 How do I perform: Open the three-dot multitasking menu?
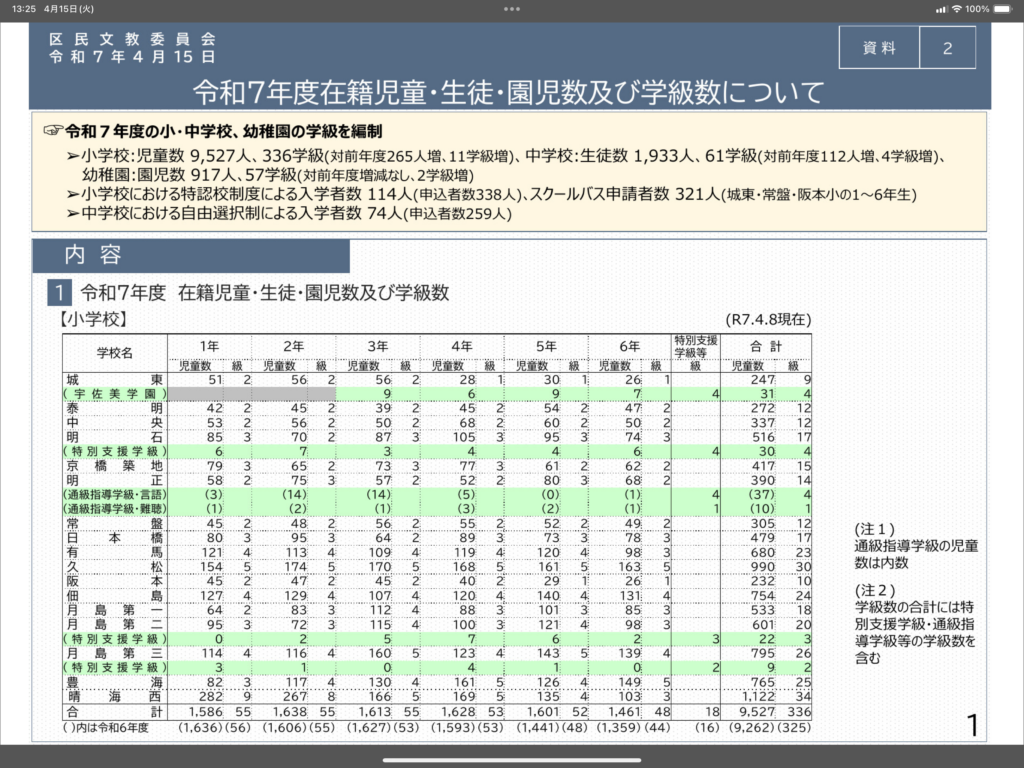click(x=512, y=9)
